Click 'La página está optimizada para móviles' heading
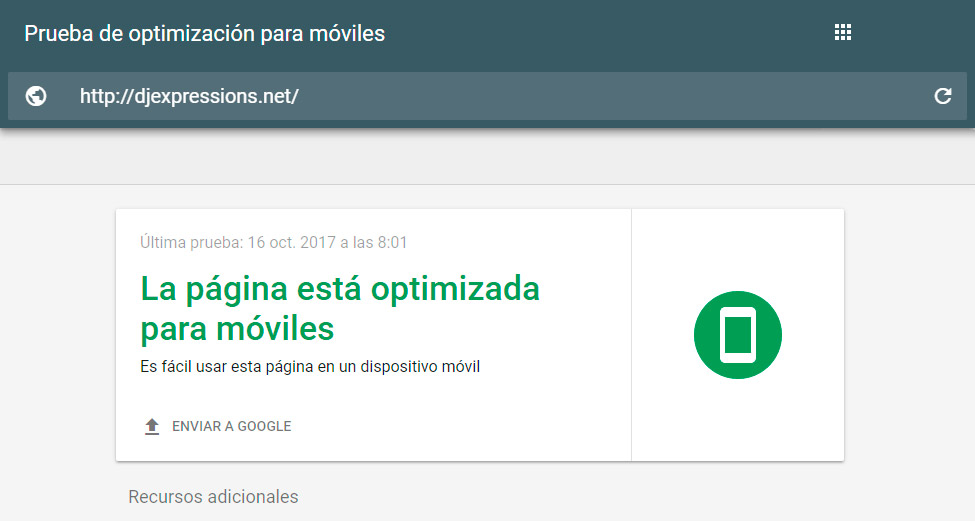The image size is (975, 521). tap(340, 308)
